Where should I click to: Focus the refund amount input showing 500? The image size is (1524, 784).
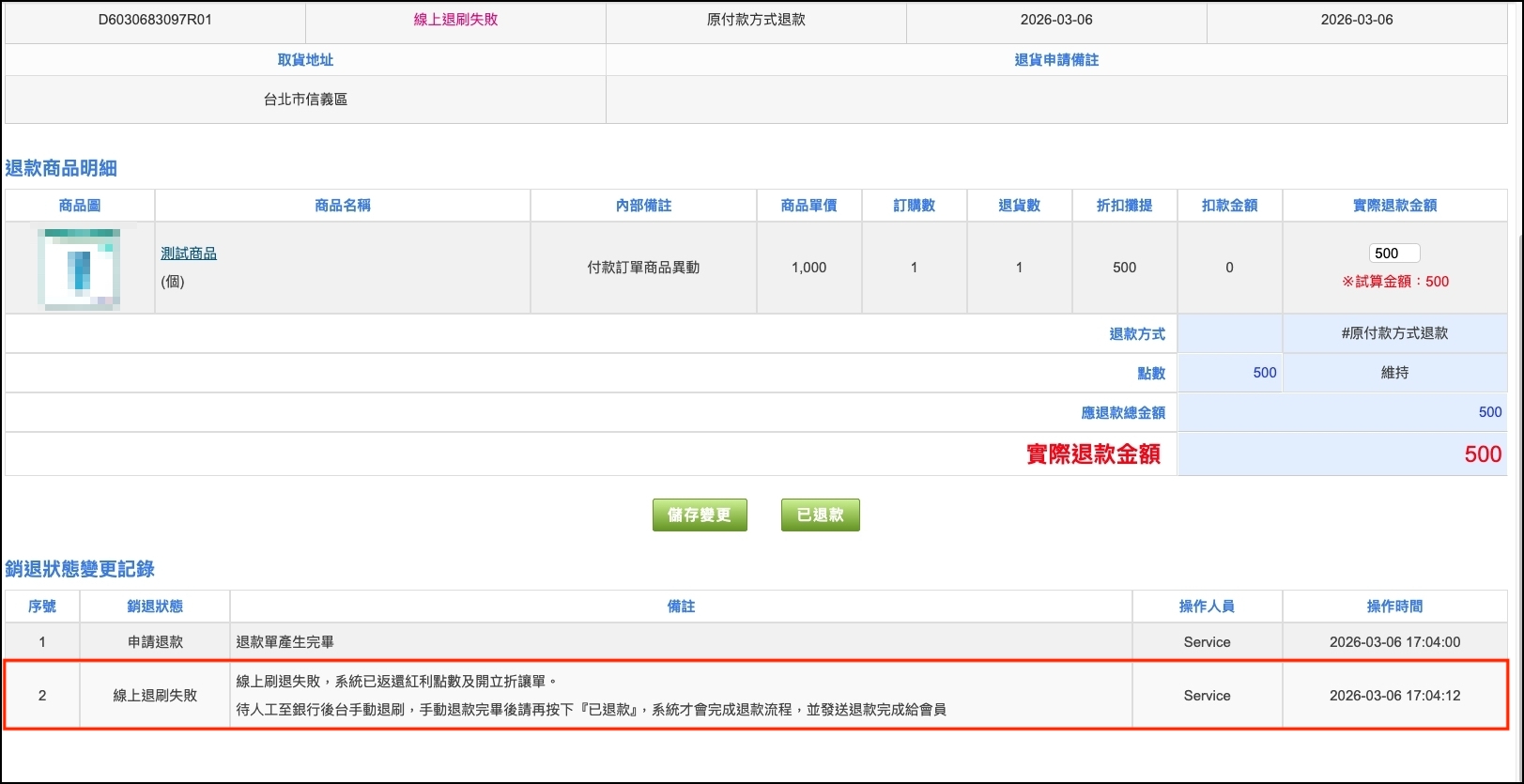tap(1393, 254)
